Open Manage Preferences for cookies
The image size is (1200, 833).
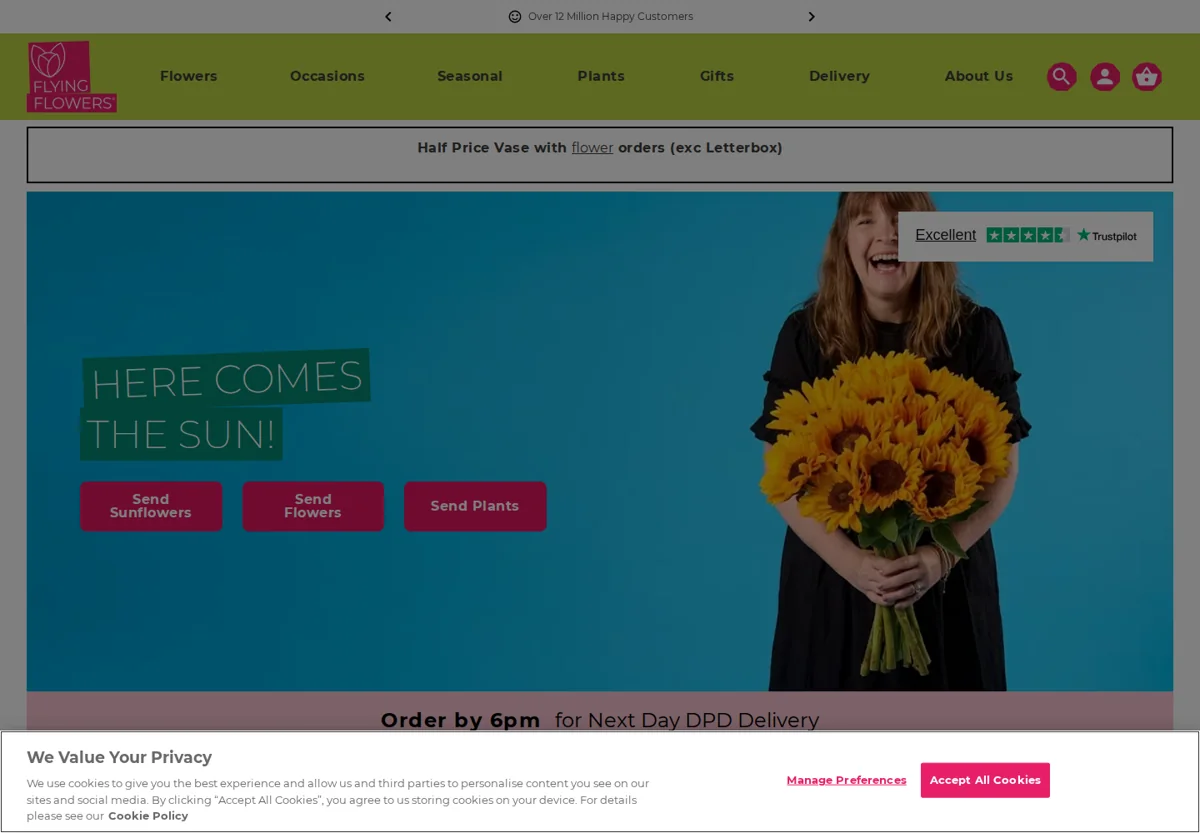pyautogui.click(x=846, y=780)
